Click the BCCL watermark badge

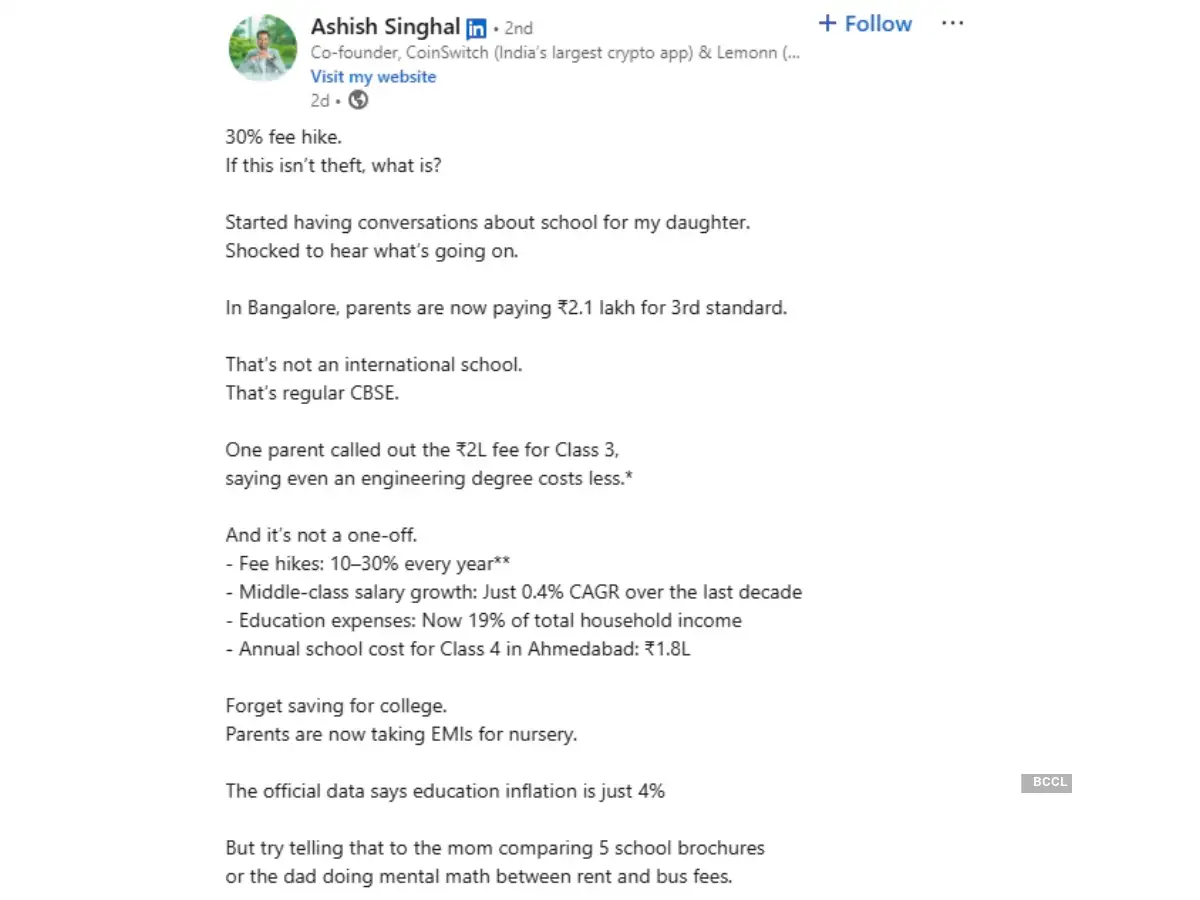coord(1046,783)
